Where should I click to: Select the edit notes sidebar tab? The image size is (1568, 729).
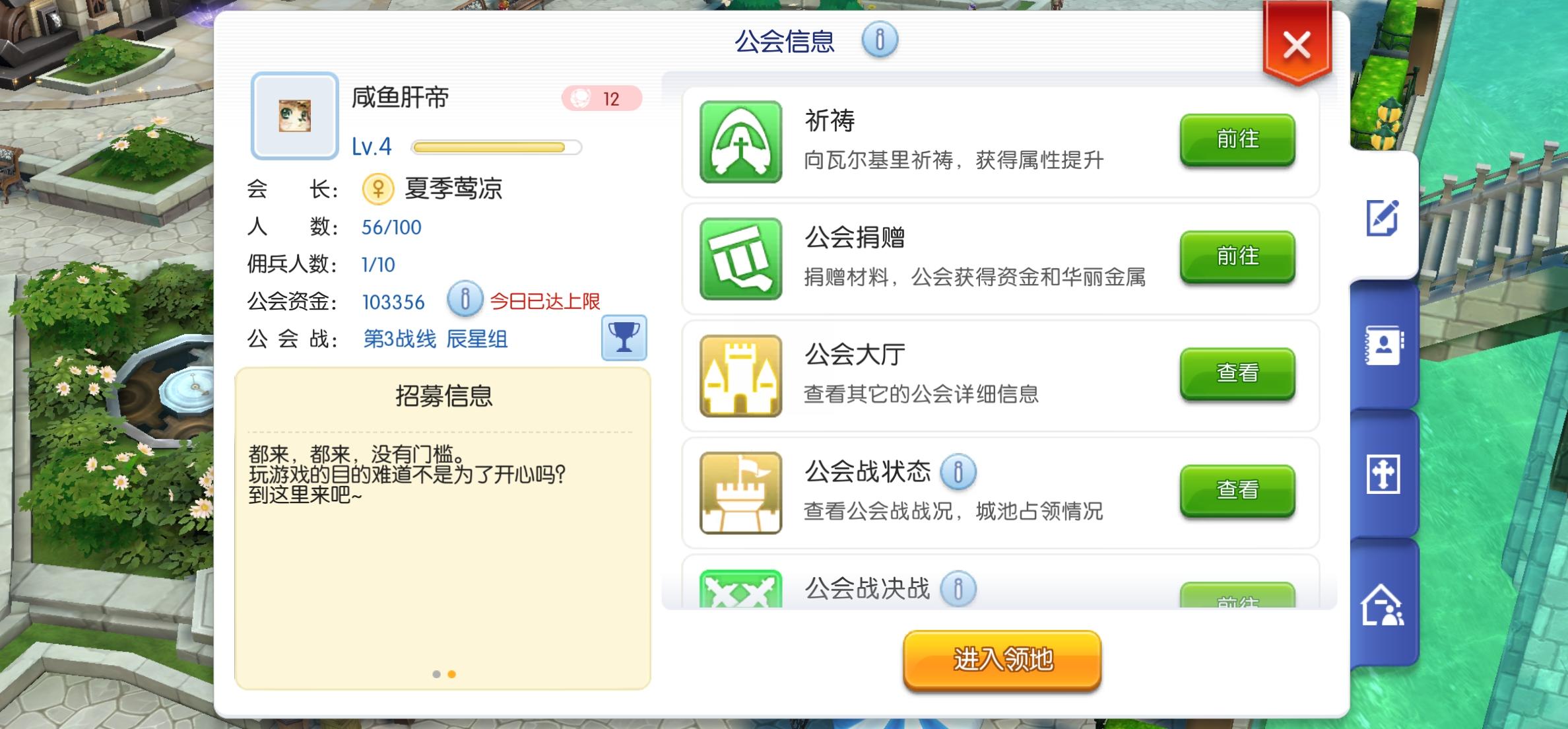coord(1383,217)
